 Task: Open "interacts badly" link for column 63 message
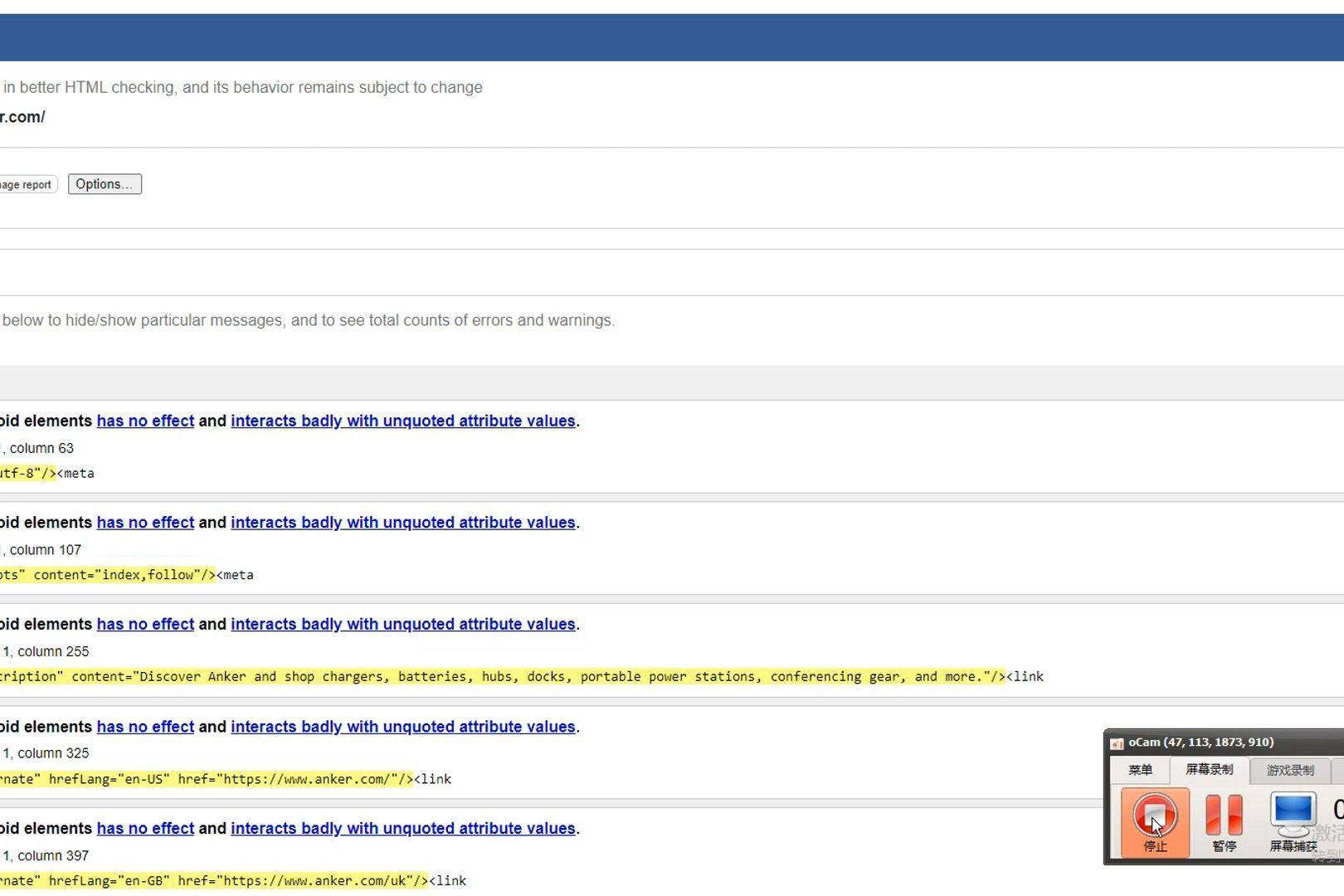[402, 421]
